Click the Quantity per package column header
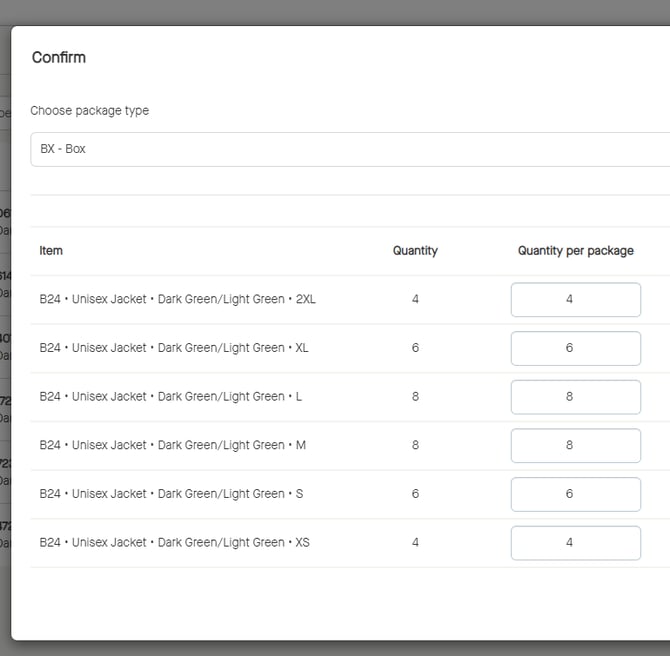 [x=575, y=251]
